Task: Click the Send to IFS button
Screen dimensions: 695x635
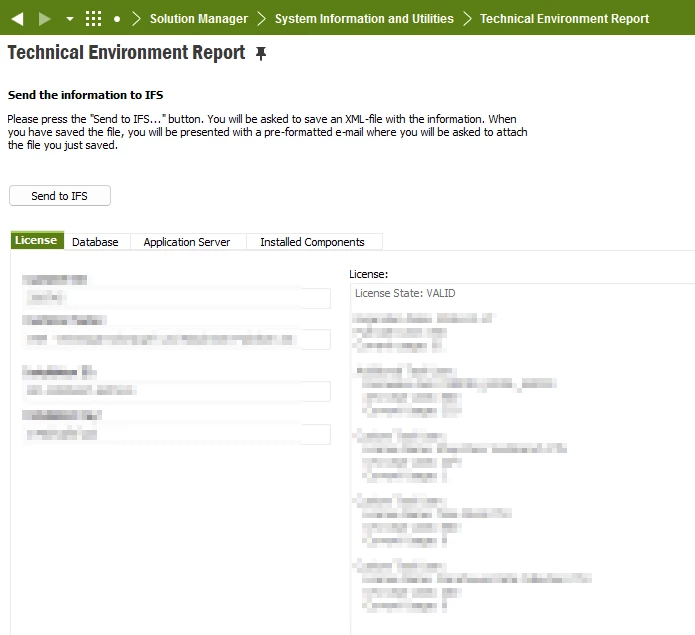Action: 60,195
